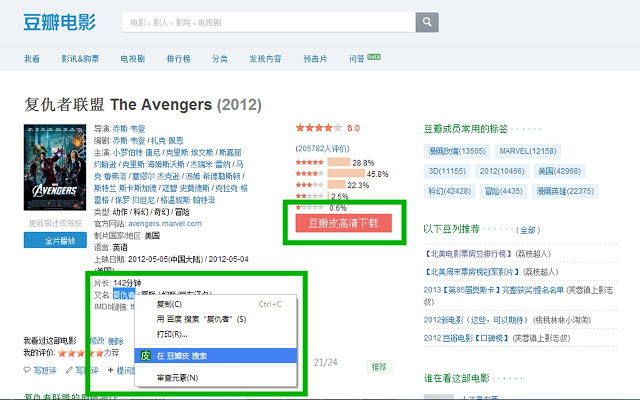
Task: Choose 用百度搜索"复仇者" in the context menu
Action: [x=216, y=319]
